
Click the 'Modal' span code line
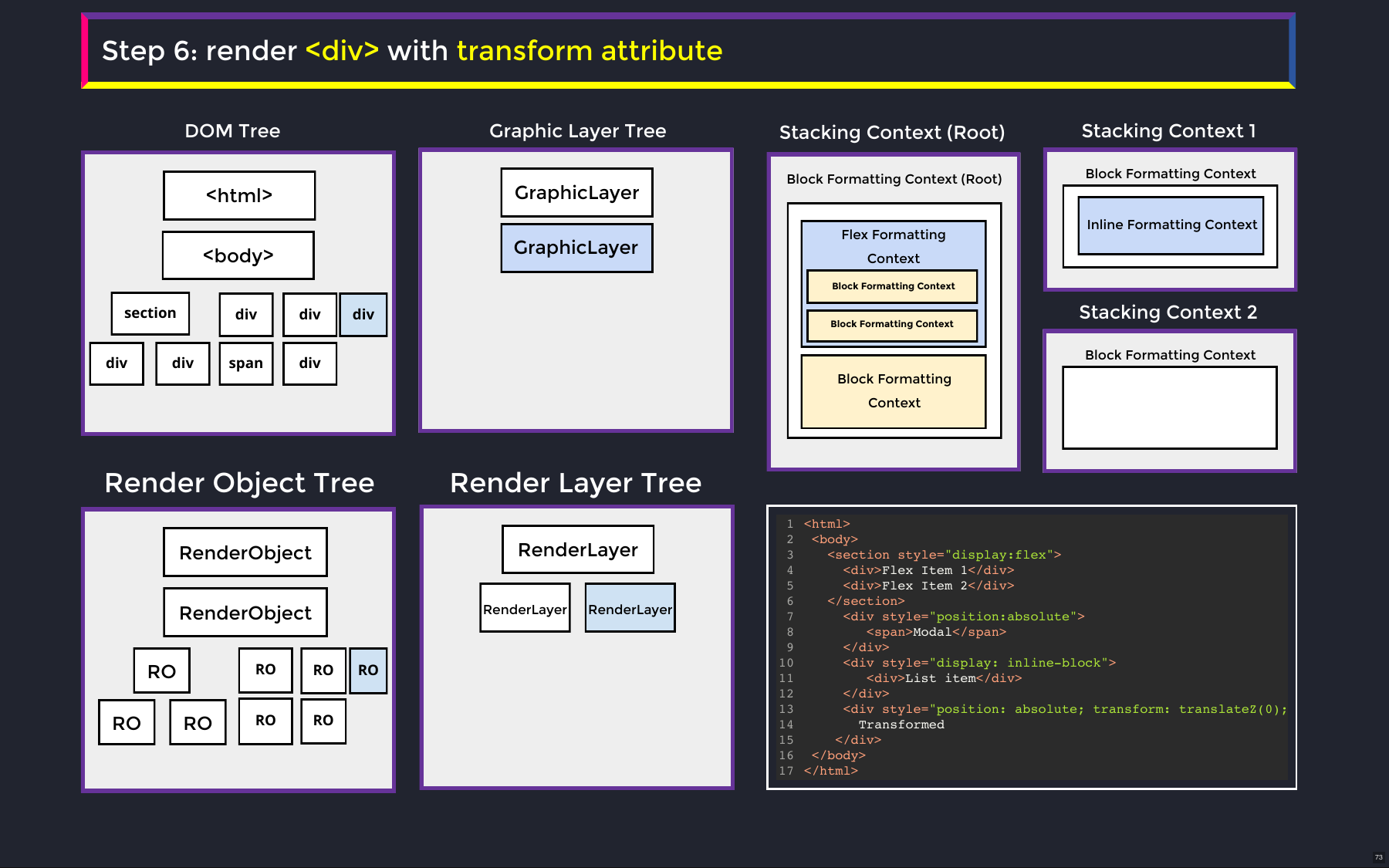click(x=936, y=632)
